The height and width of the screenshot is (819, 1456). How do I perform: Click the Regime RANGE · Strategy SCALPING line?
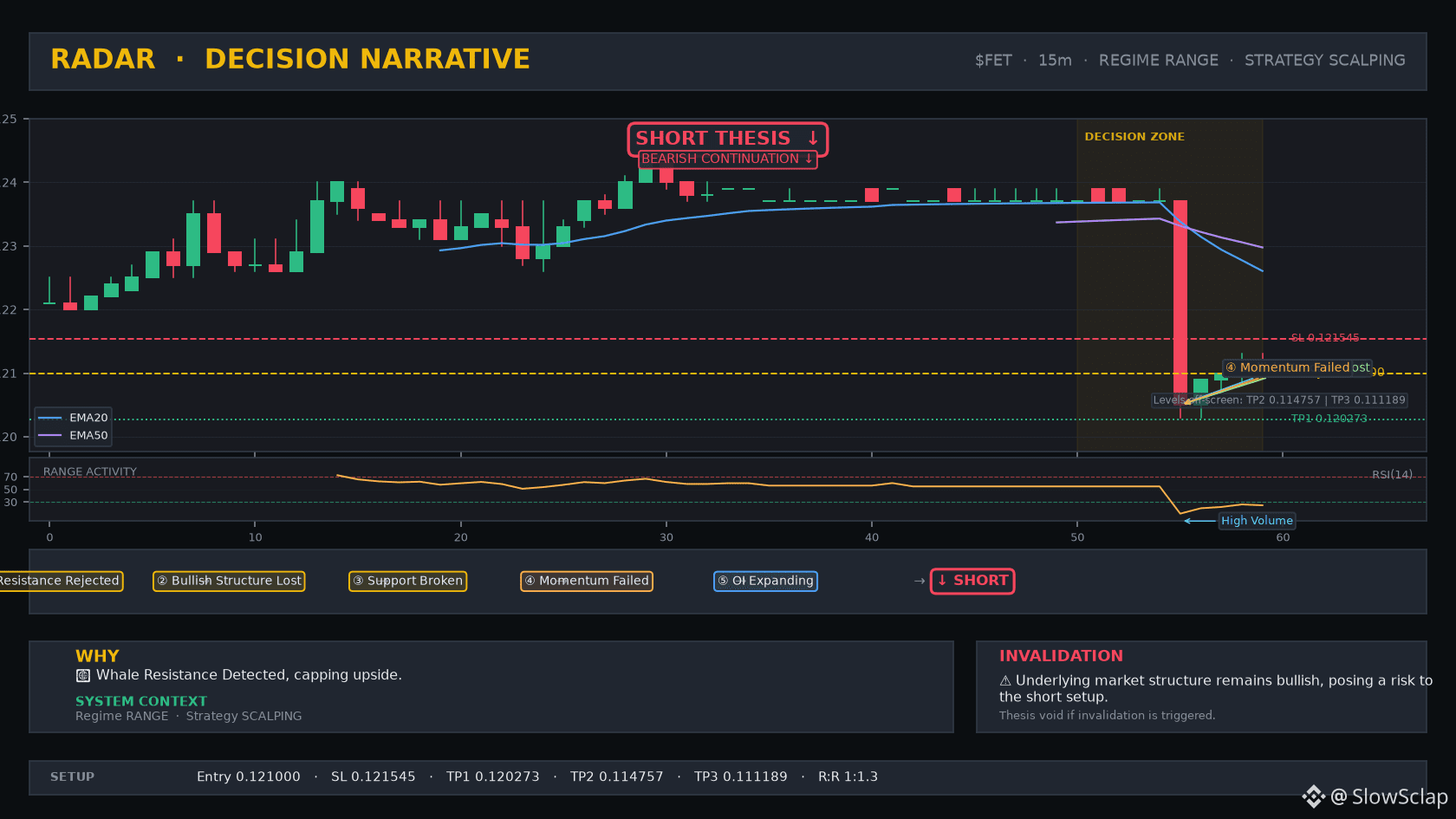(x=189, y=716)
